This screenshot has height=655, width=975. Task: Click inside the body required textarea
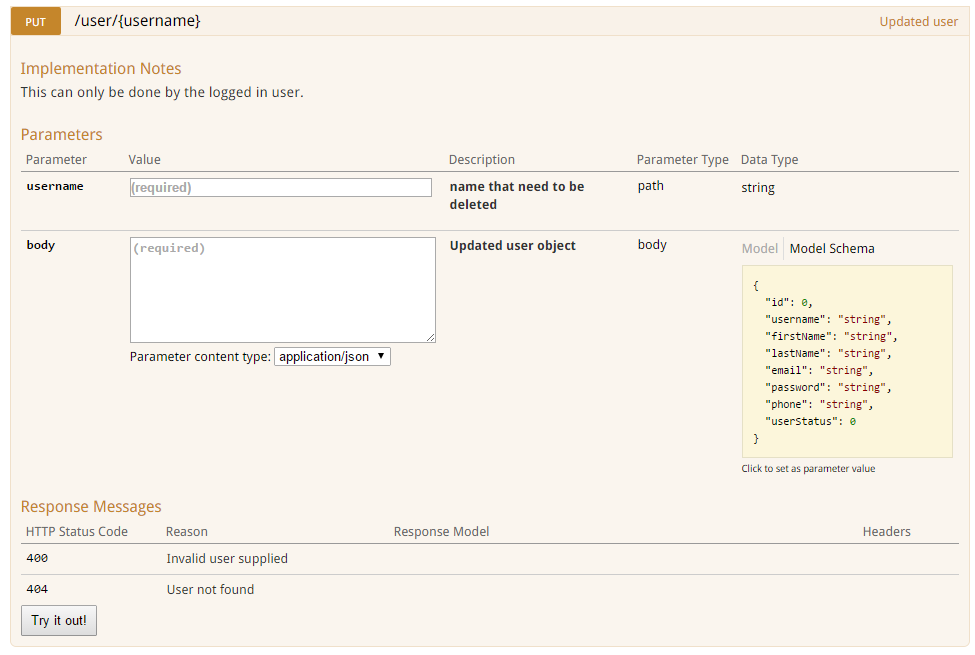(x=282, y=289)
